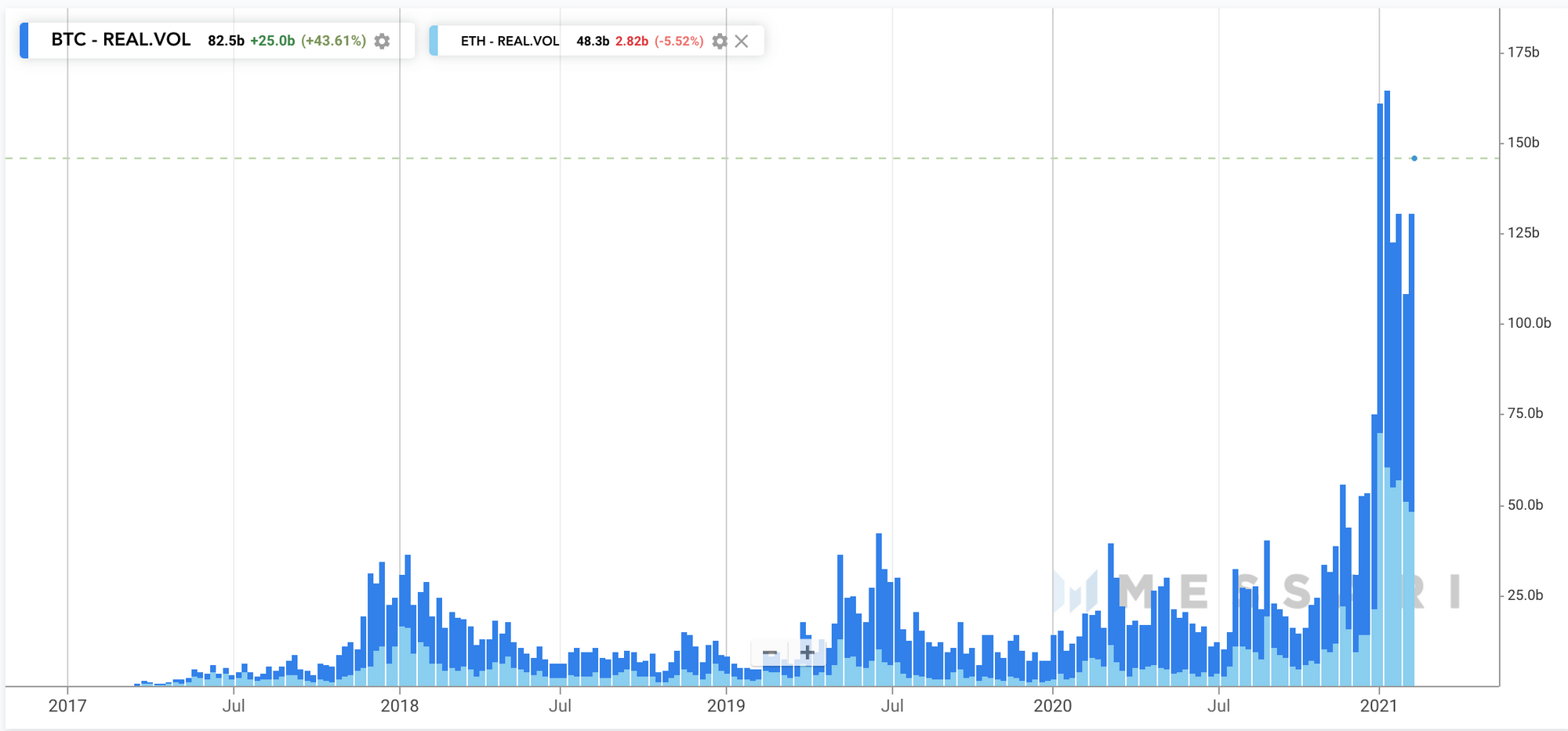Click the 2019 x-axis label
This screenshot has width=1568, height=731.
tap(726, 706)
